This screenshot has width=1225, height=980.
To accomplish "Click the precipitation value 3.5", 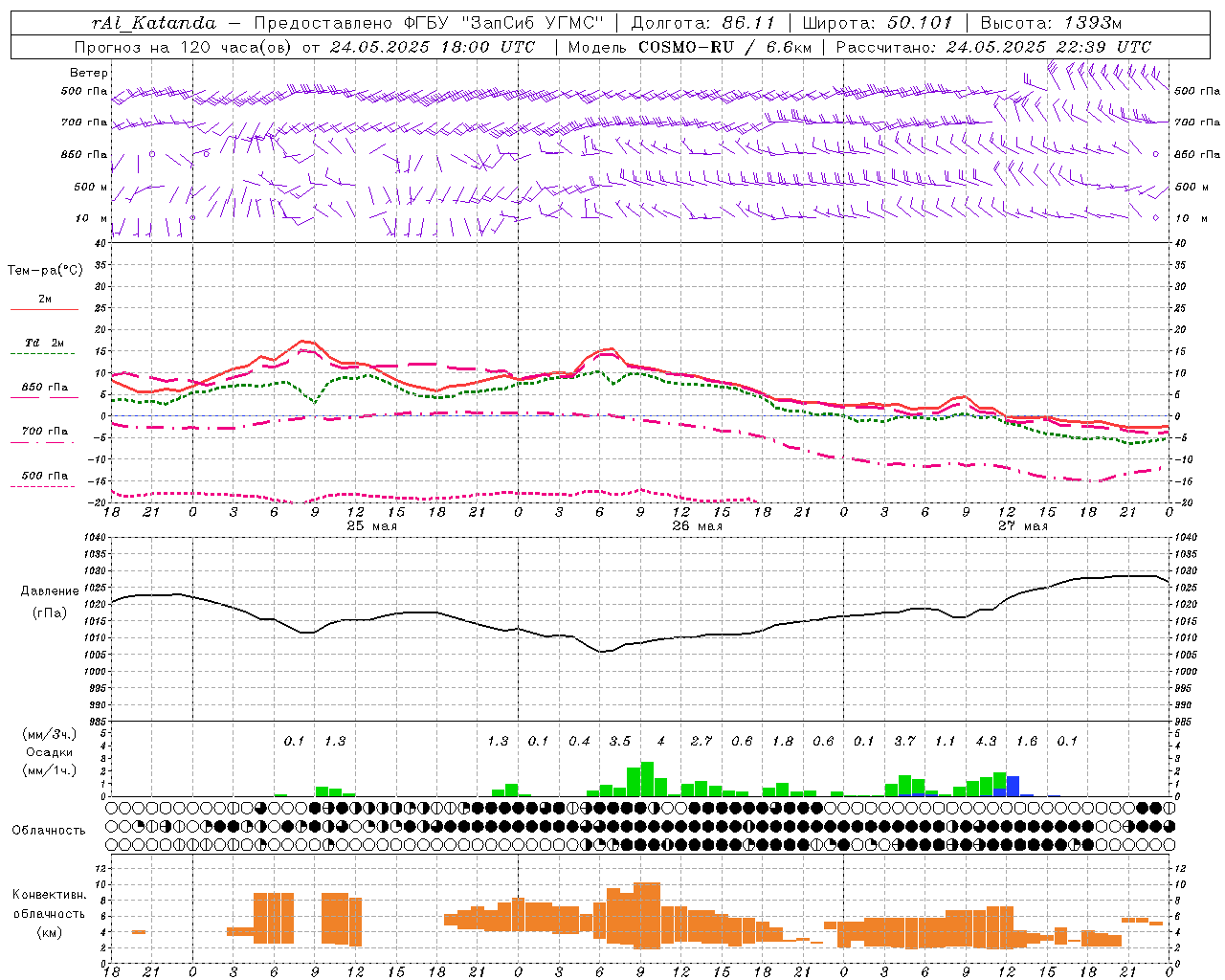I will (620, 741).
